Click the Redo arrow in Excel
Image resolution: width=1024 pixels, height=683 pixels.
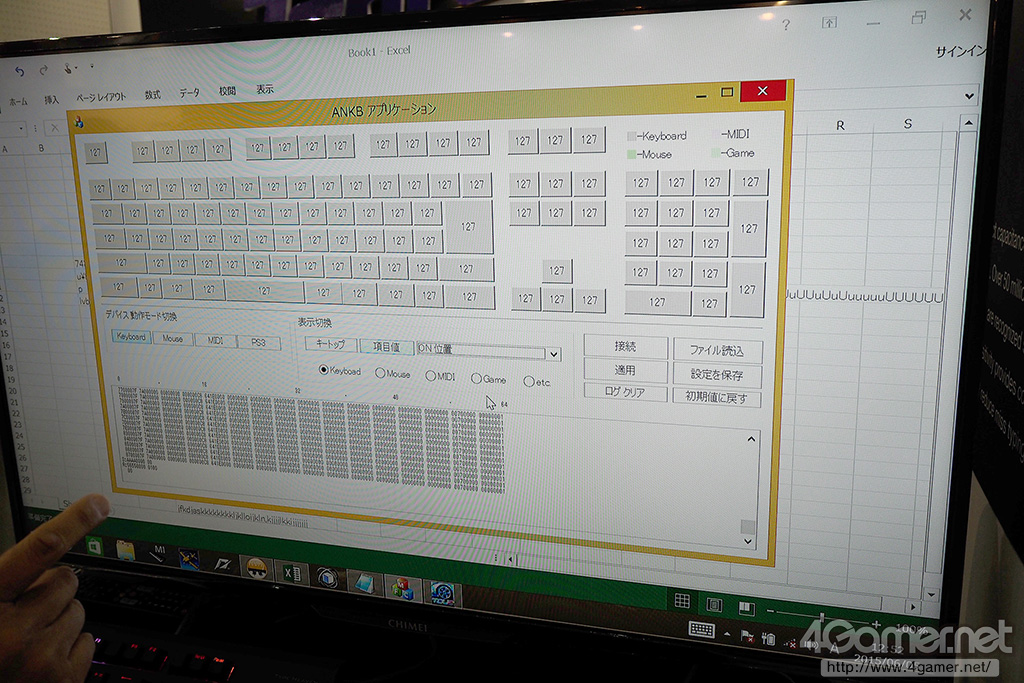(x=44, y=70)
